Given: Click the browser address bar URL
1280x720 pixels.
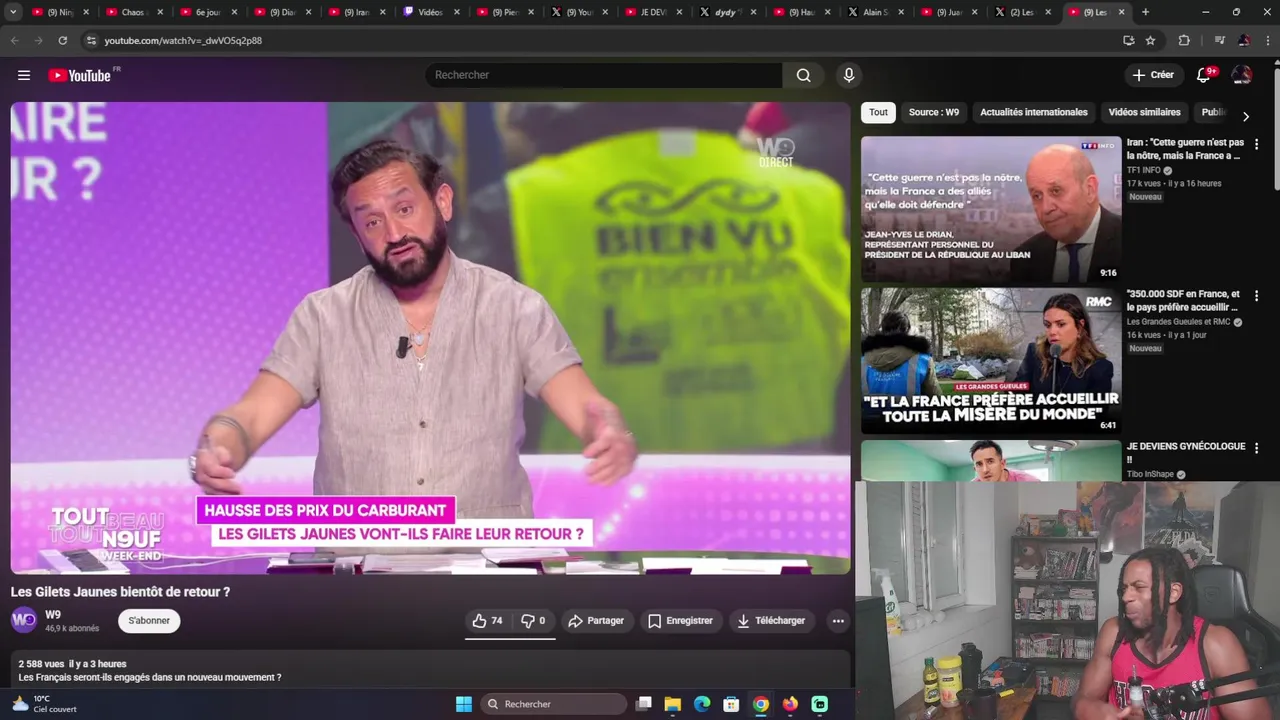Looking at the screenshot, I should (183, 41).
